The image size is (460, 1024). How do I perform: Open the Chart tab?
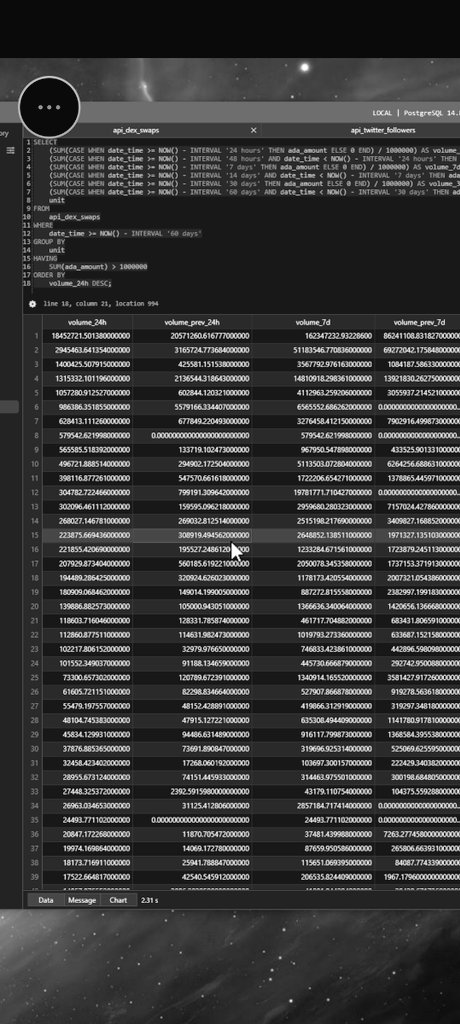pyautogui.click(x=118, y=900)
